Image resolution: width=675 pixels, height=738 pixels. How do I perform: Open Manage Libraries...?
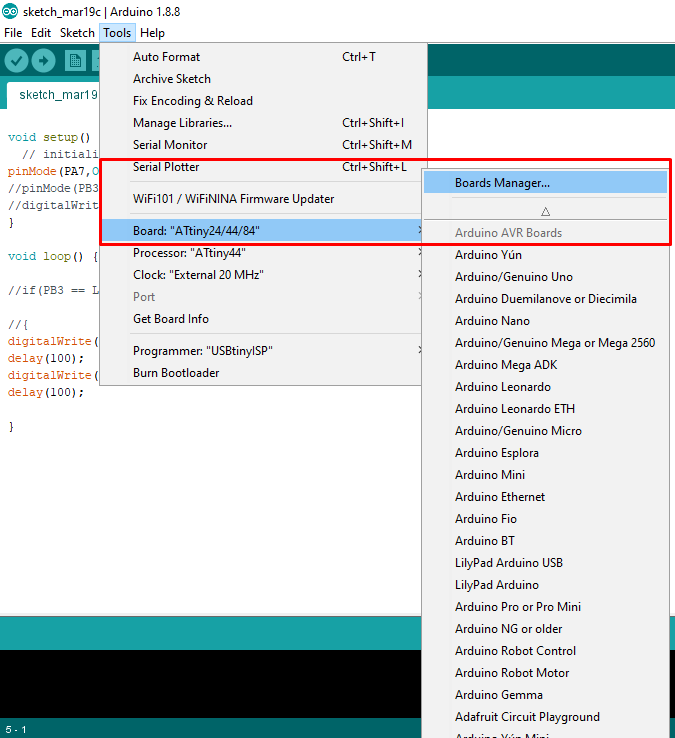(x=264, y=123)
